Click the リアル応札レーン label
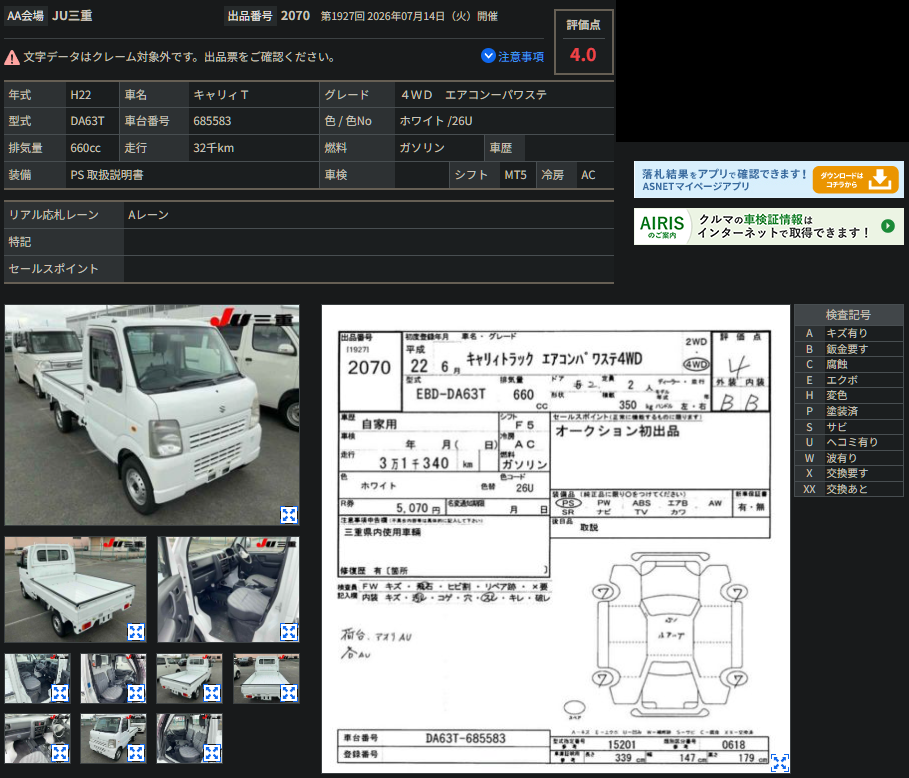The height and width of the screenshot is (778, 909). point(53,215)
